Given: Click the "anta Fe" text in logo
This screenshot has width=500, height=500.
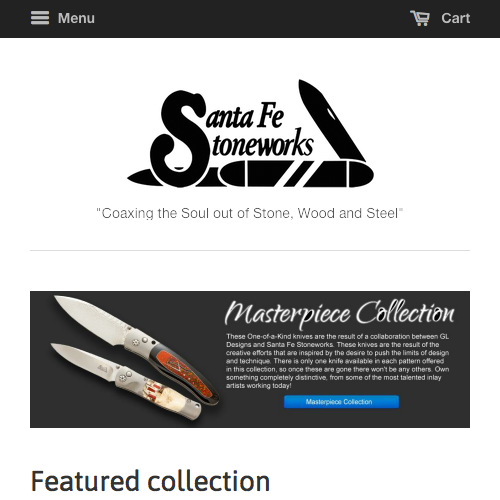Looking at the screenshot, I should coord(245,116).
